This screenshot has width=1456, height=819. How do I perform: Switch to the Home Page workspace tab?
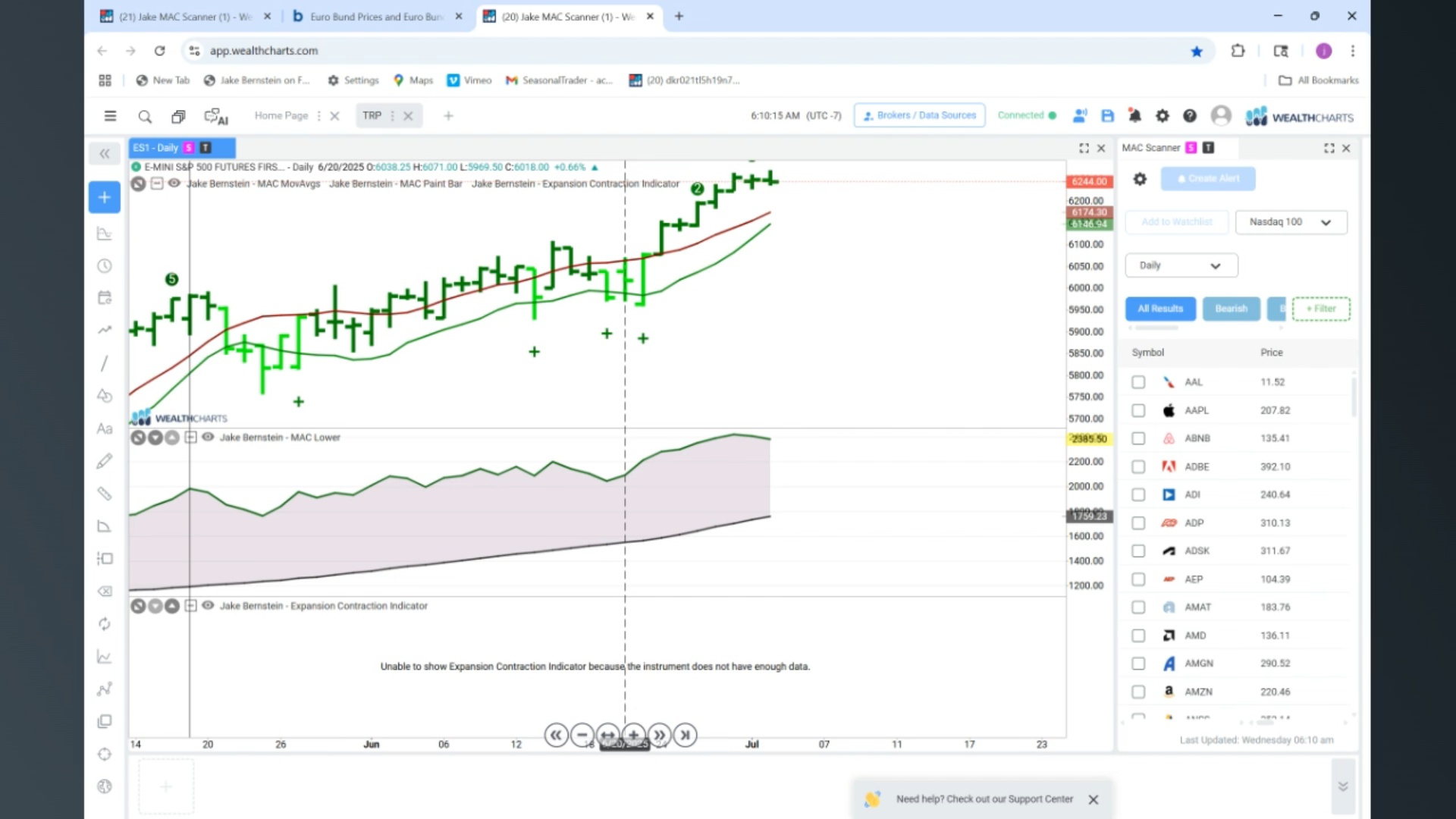281,115
